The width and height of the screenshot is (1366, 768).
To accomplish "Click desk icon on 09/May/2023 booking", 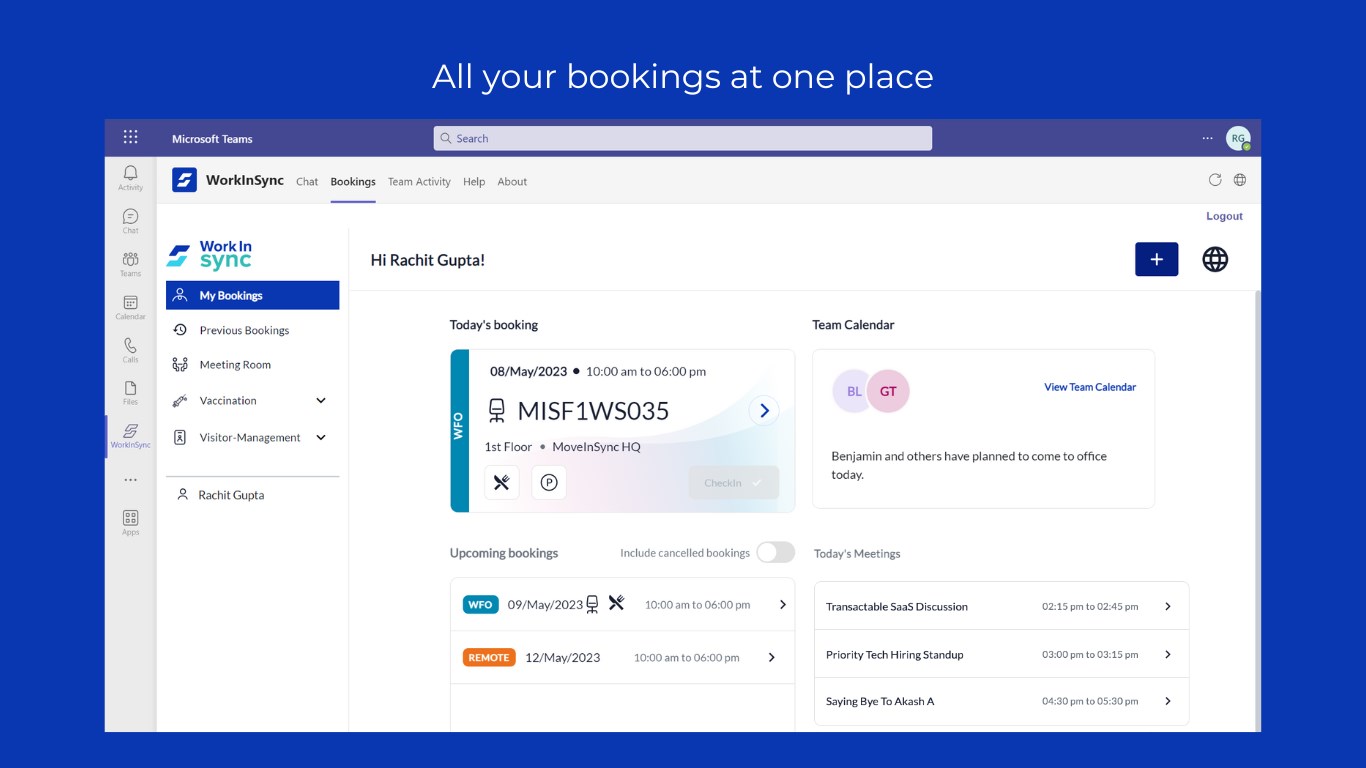I will tap(592, 604).
